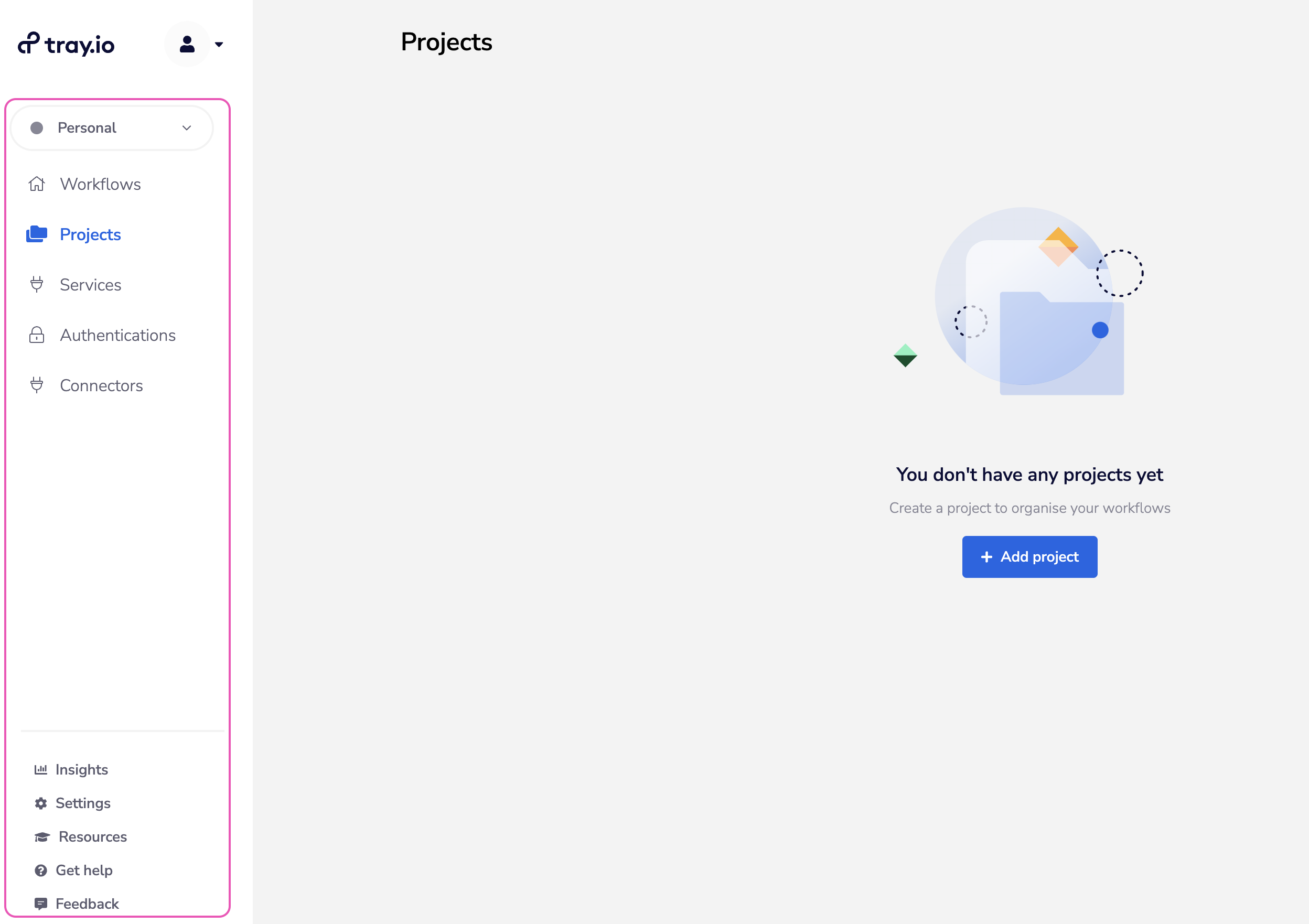Open the Authentications menu item
The height and width of the screenshot is (924, 1309).
117,335
